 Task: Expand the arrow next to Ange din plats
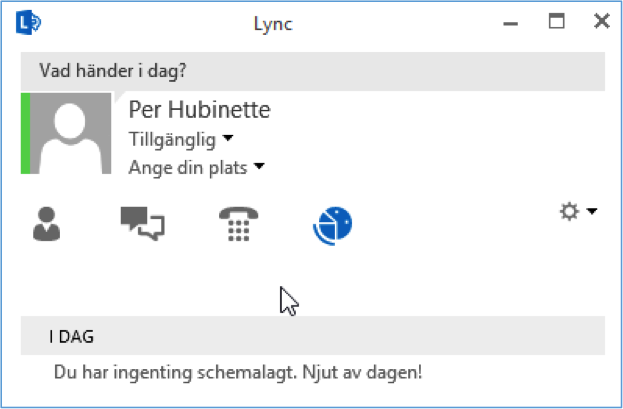click(259, 166)
